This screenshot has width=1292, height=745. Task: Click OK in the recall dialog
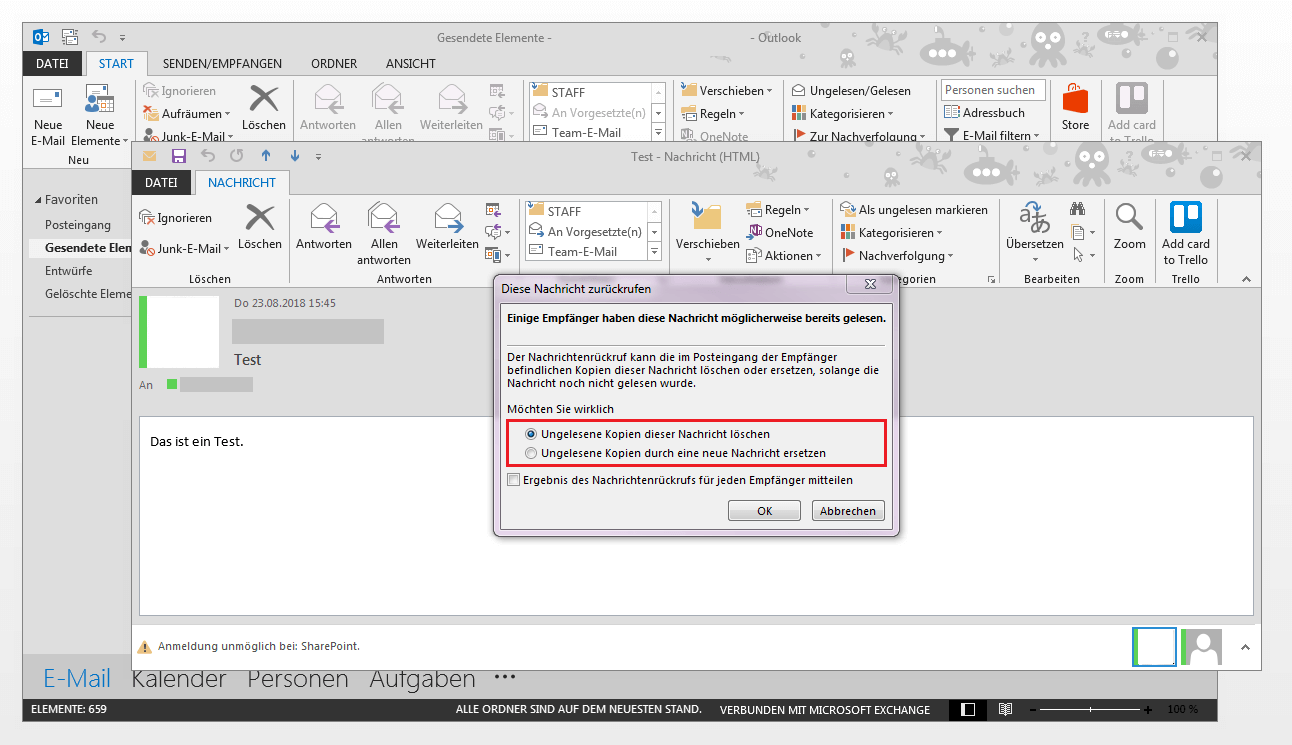click(764, 511)
